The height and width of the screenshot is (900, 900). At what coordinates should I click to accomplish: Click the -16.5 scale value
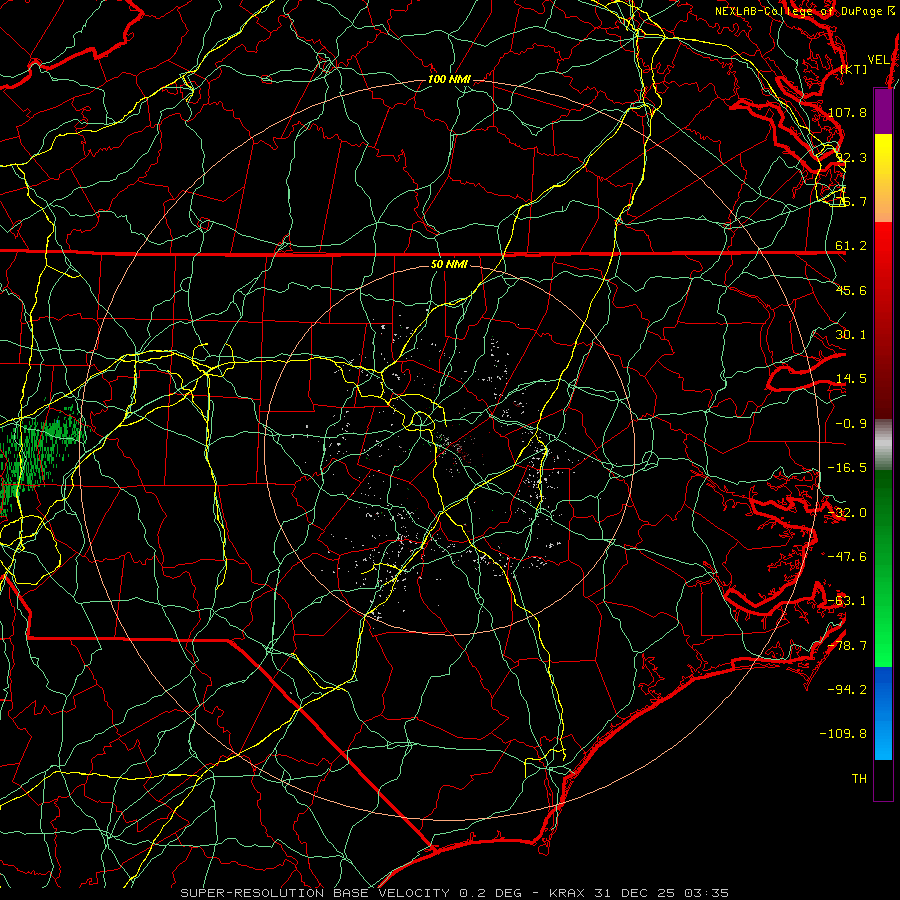pos(847,468)
